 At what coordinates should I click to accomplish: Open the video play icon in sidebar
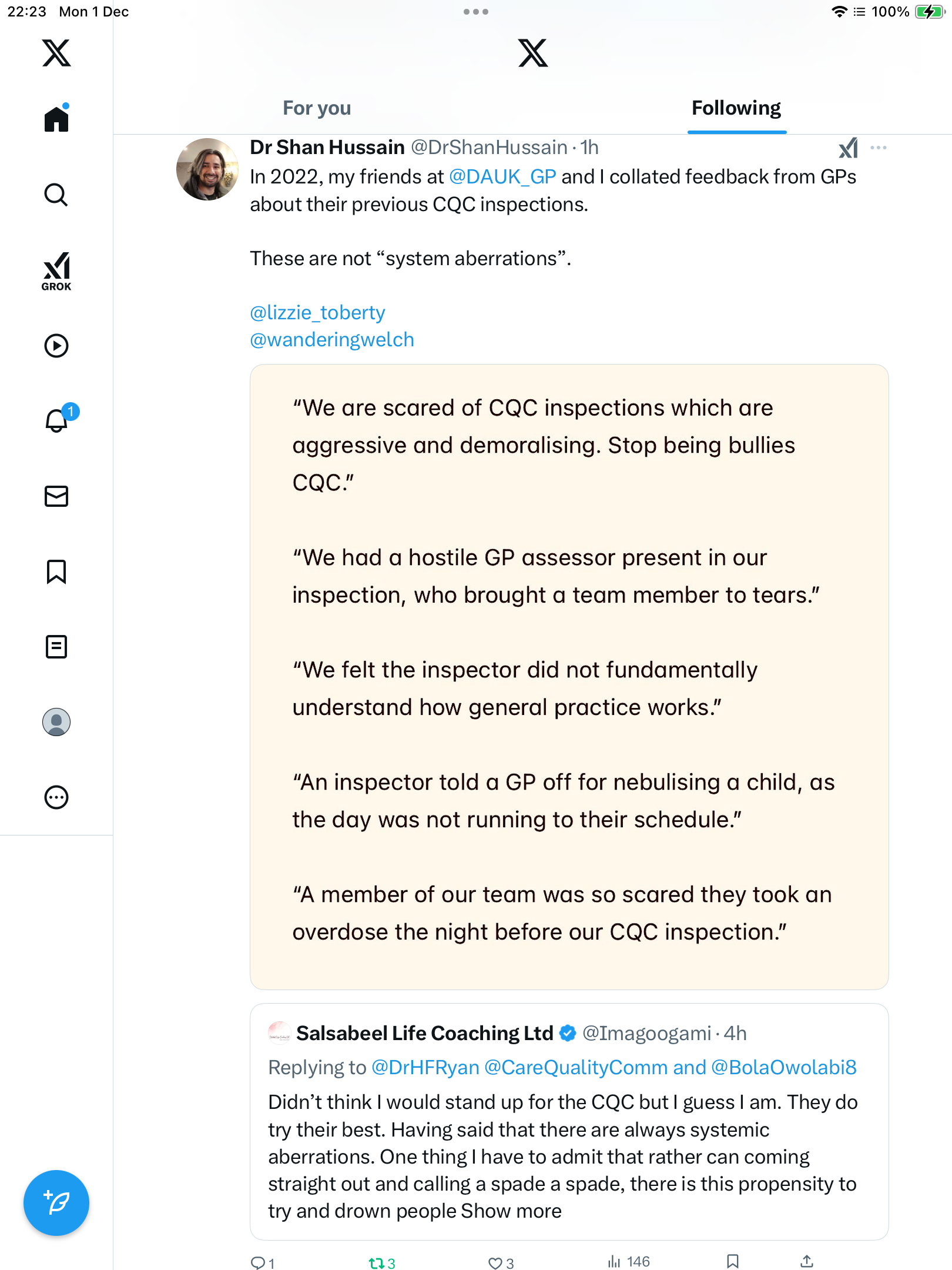(x=56, y=346)
